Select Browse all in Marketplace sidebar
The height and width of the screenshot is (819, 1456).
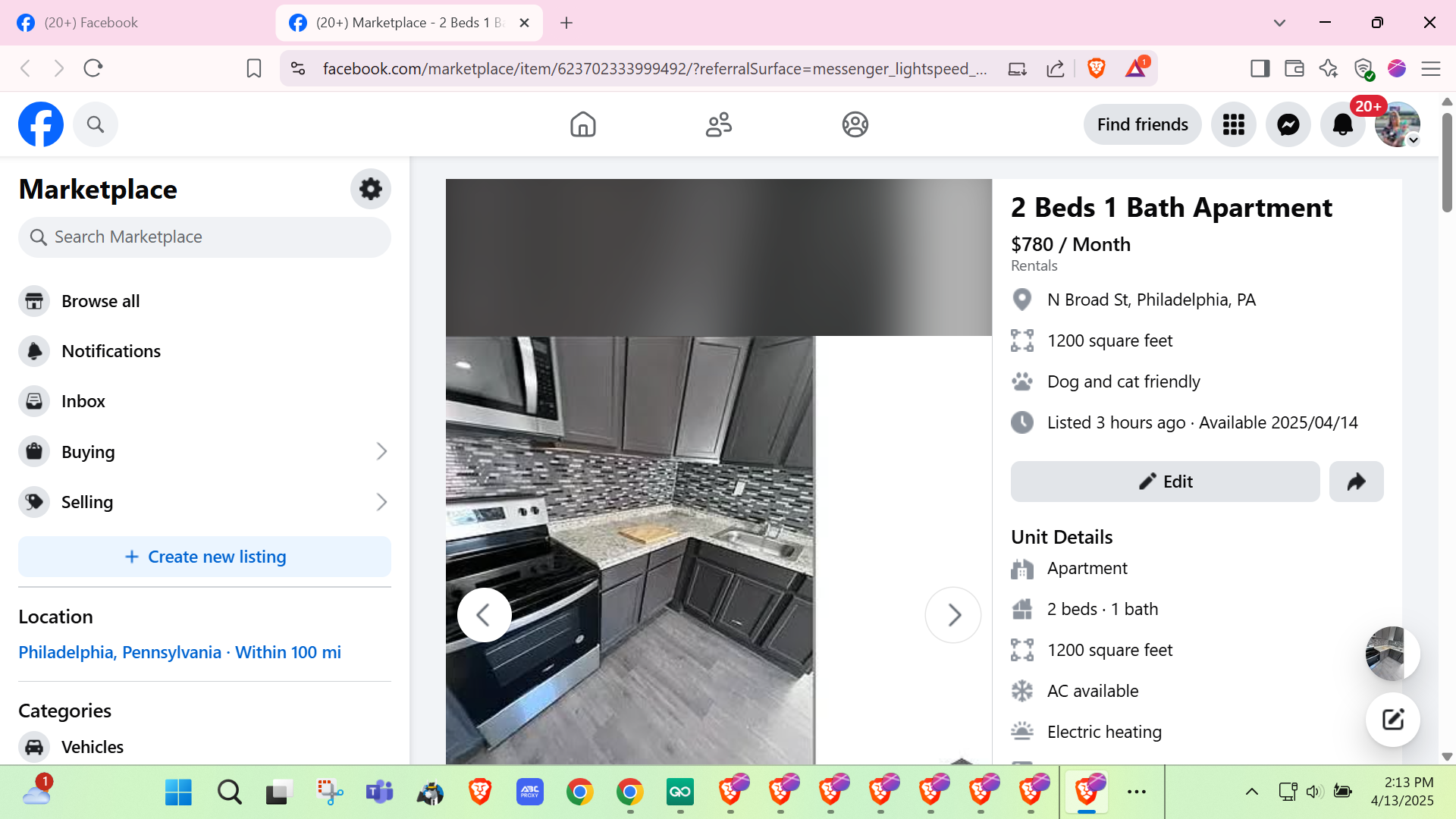(101, 301)
